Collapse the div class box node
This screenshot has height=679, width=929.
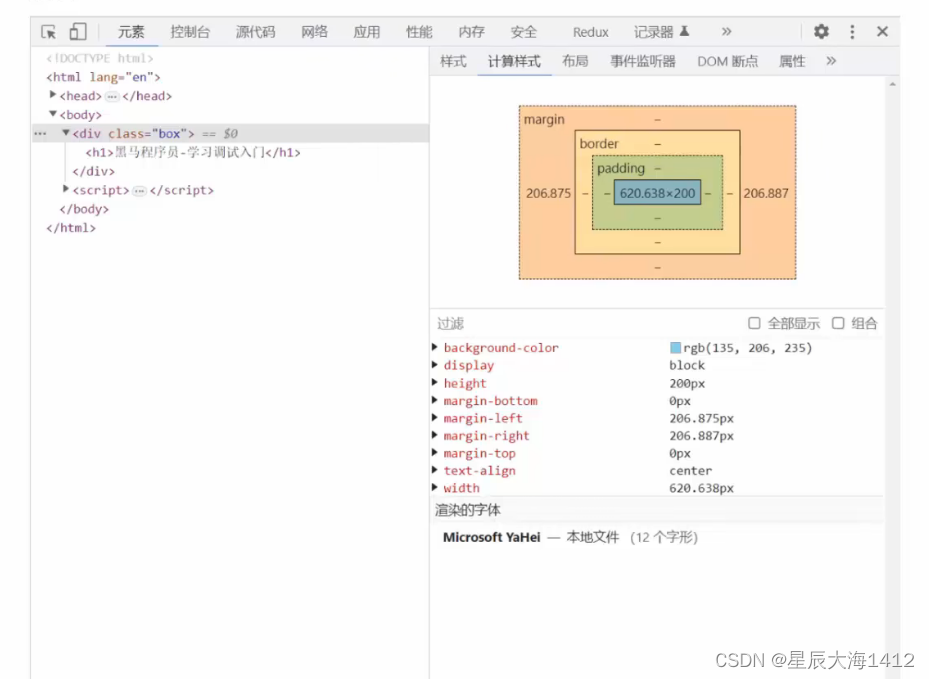(66, 133)
